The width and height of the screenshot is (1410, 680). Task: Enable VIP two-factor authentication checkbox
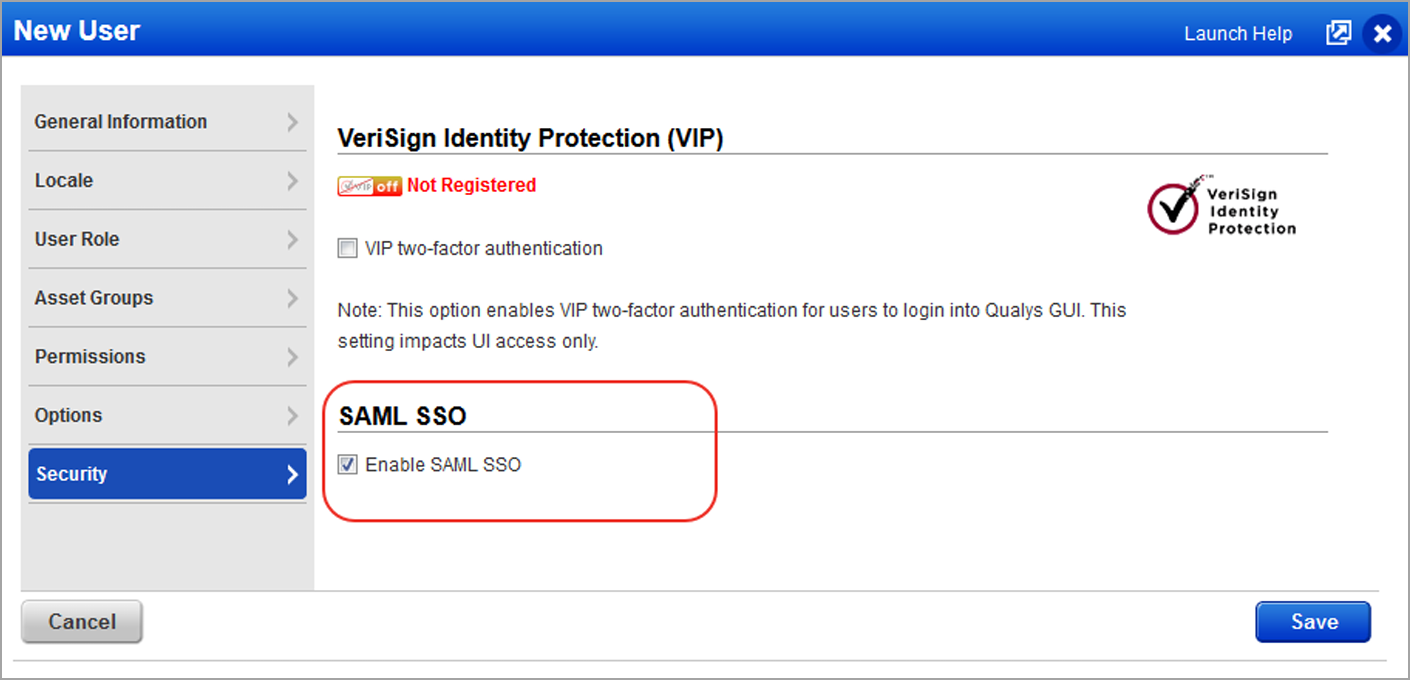tap(347, 249)
